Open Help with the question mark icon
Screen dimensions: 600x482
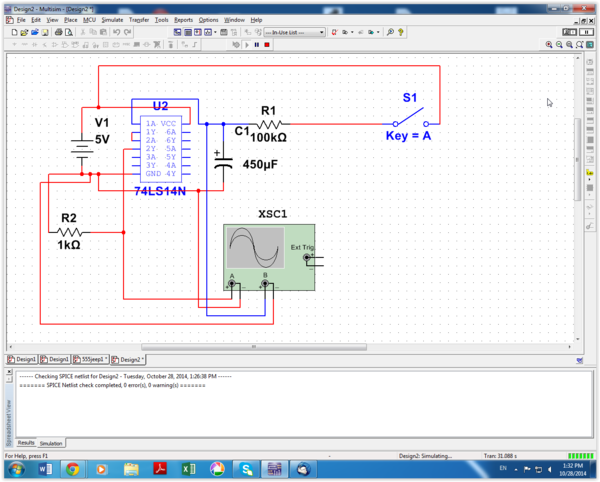coord(401,32)
